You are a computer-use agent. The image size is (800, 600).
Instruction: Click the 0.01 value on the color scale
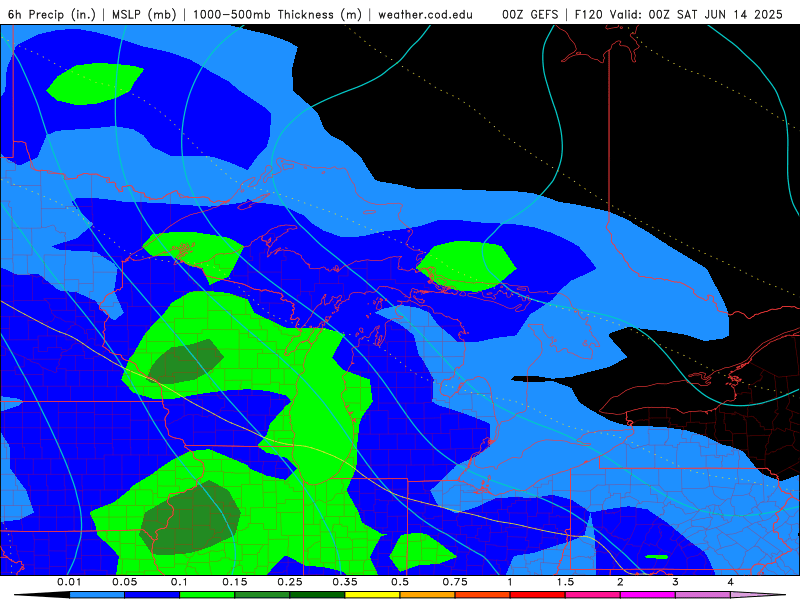pos(69,582)
